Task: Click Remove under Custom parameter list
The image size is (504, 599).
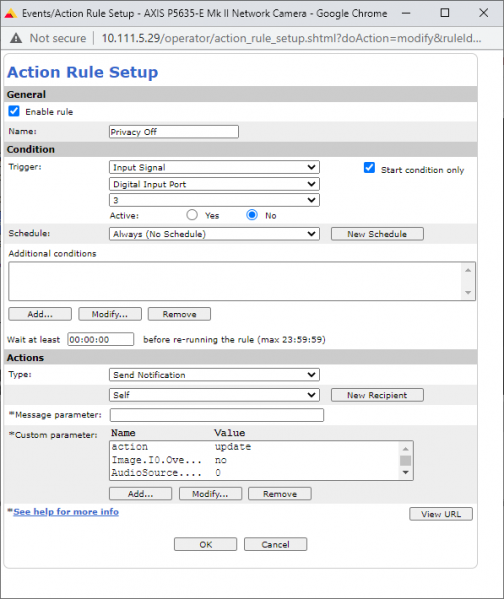Action: pos(280,494)
